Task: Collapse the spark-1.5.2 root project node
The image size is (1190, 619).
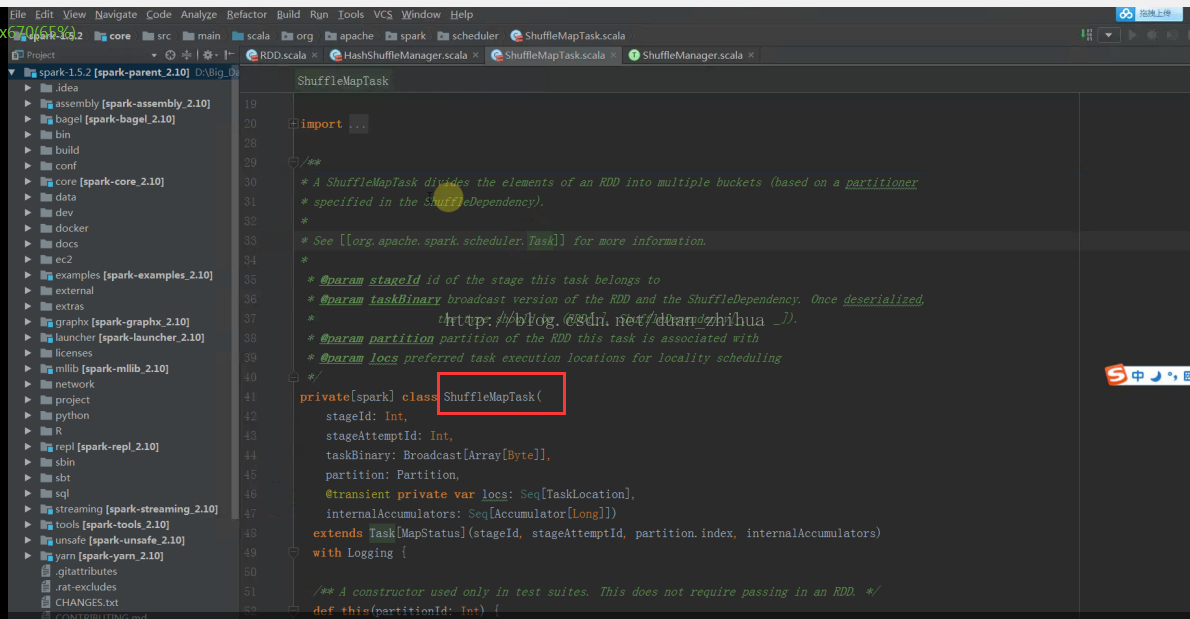Action: [12, 72]
